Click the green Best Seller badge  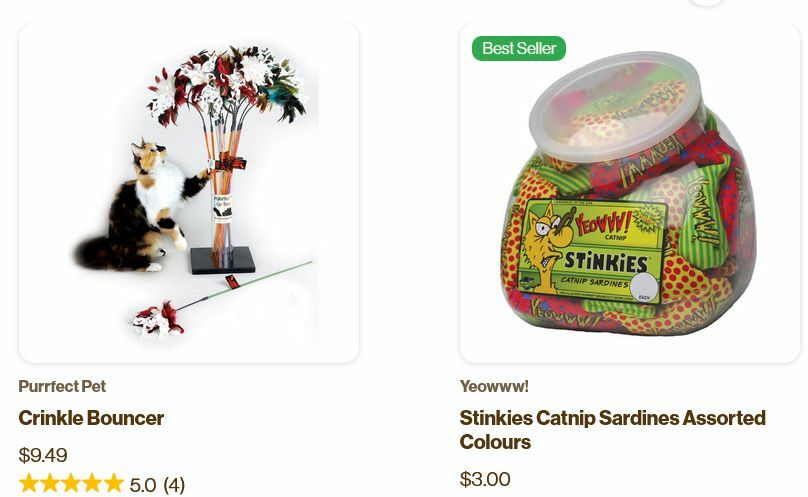pos(519,48)
